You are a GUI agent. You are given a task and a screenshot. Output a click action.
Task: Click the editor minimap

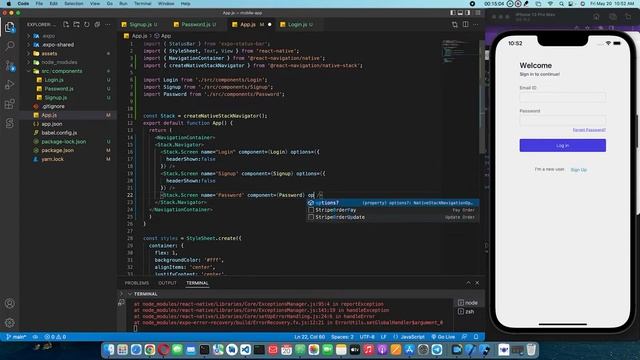tap(460, 51)
